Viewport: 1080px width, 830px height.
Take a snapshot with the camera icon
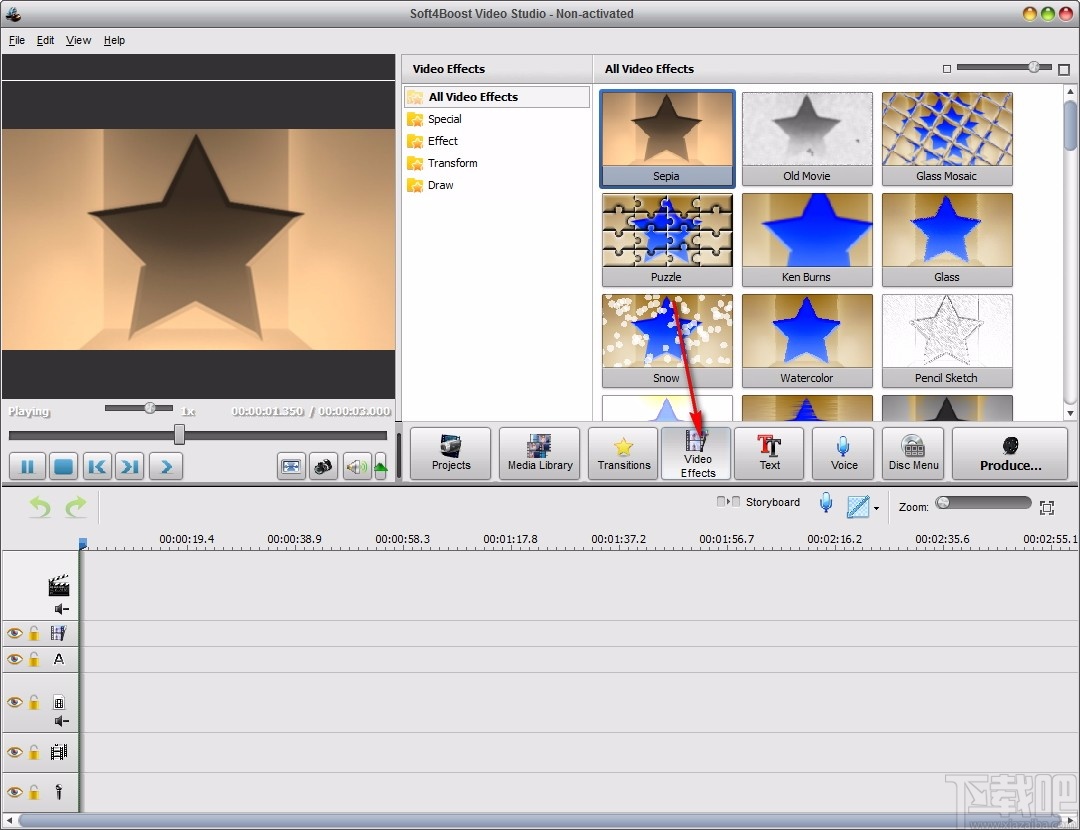(x=323, y=466)
